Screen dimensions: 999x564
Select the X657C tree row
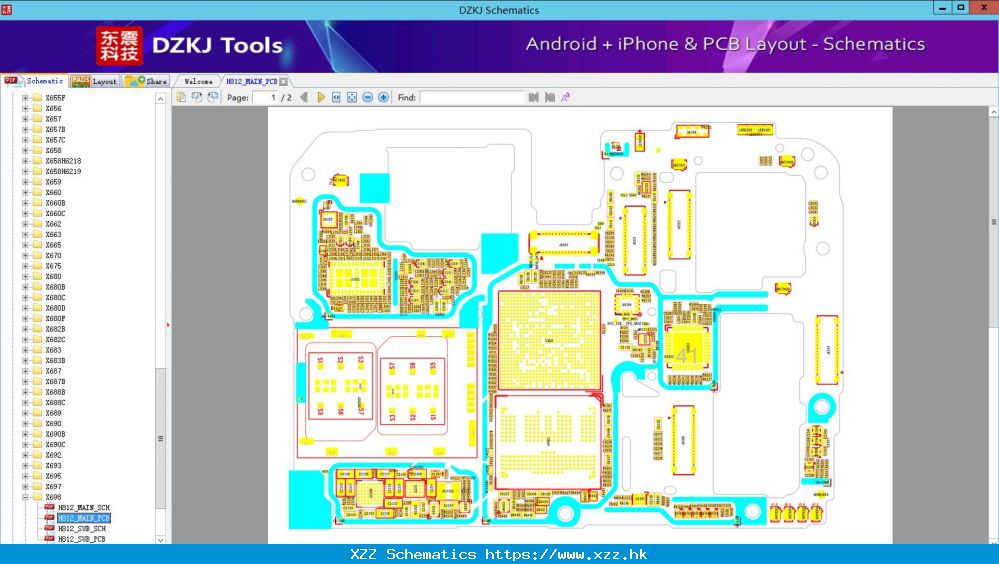click(55, 140)
